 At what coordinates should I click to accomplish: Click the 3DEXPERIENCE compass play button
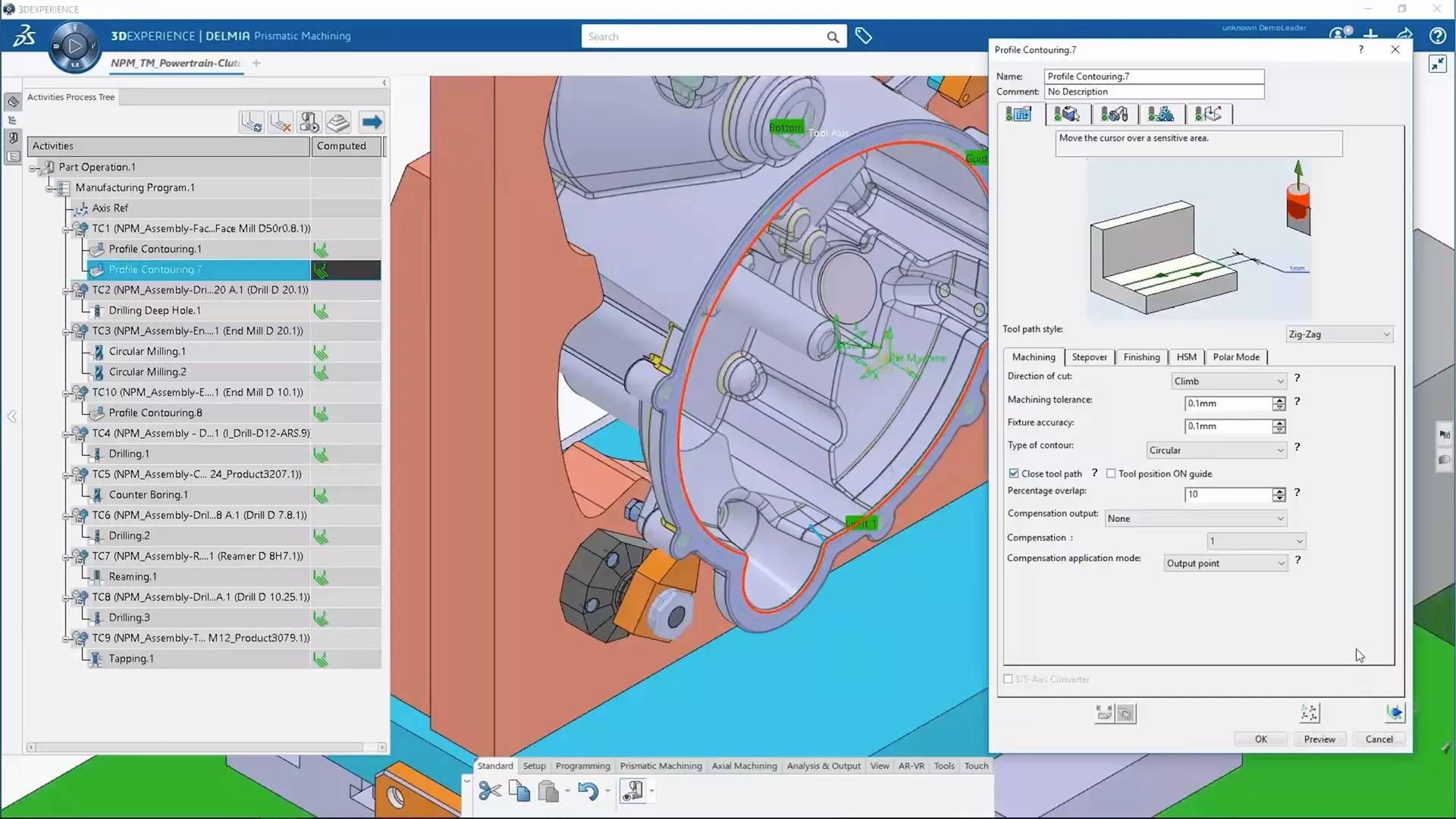click(74, 46)
